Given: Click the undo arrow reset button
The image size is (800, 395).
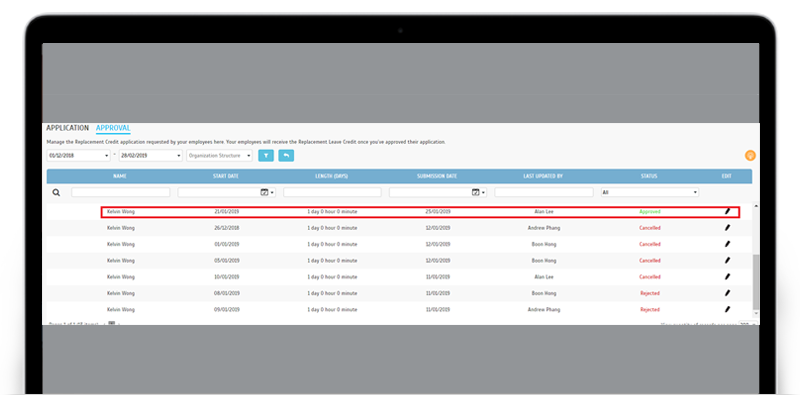Looking at the screenshot, I should click(286, 156).
